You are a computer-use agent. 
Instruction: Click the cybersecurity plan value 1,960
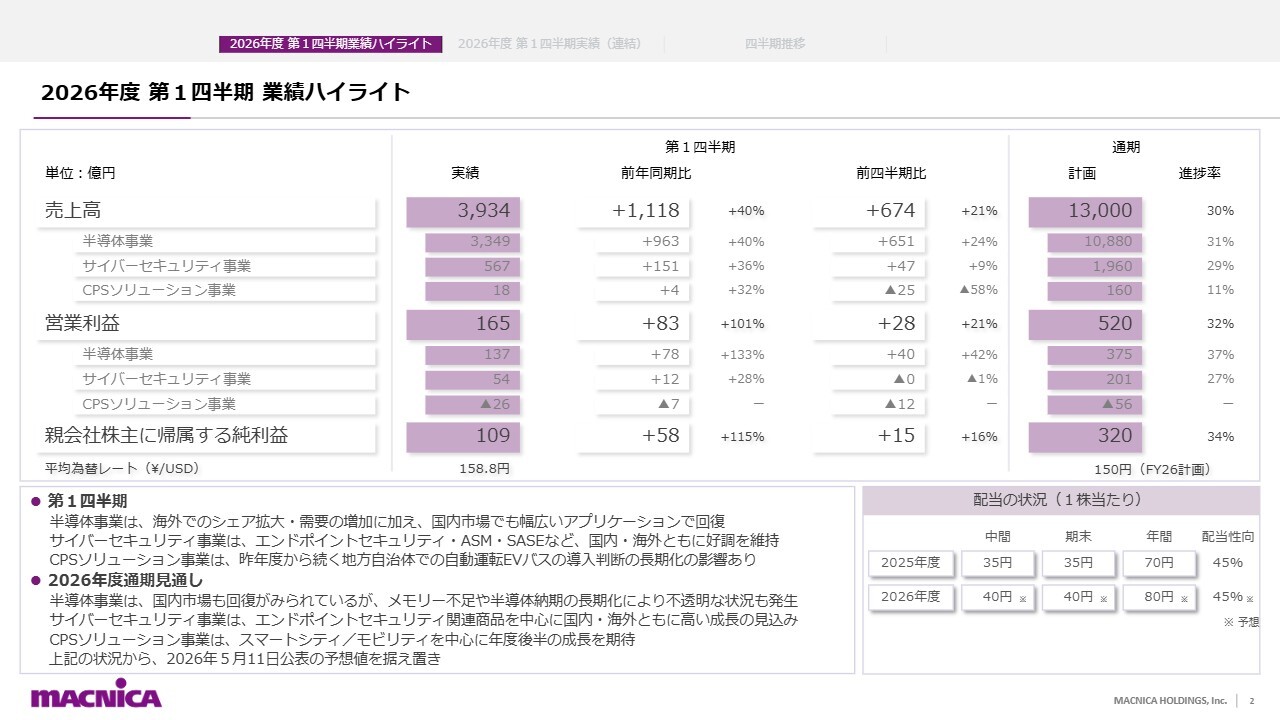point(1095,267)
